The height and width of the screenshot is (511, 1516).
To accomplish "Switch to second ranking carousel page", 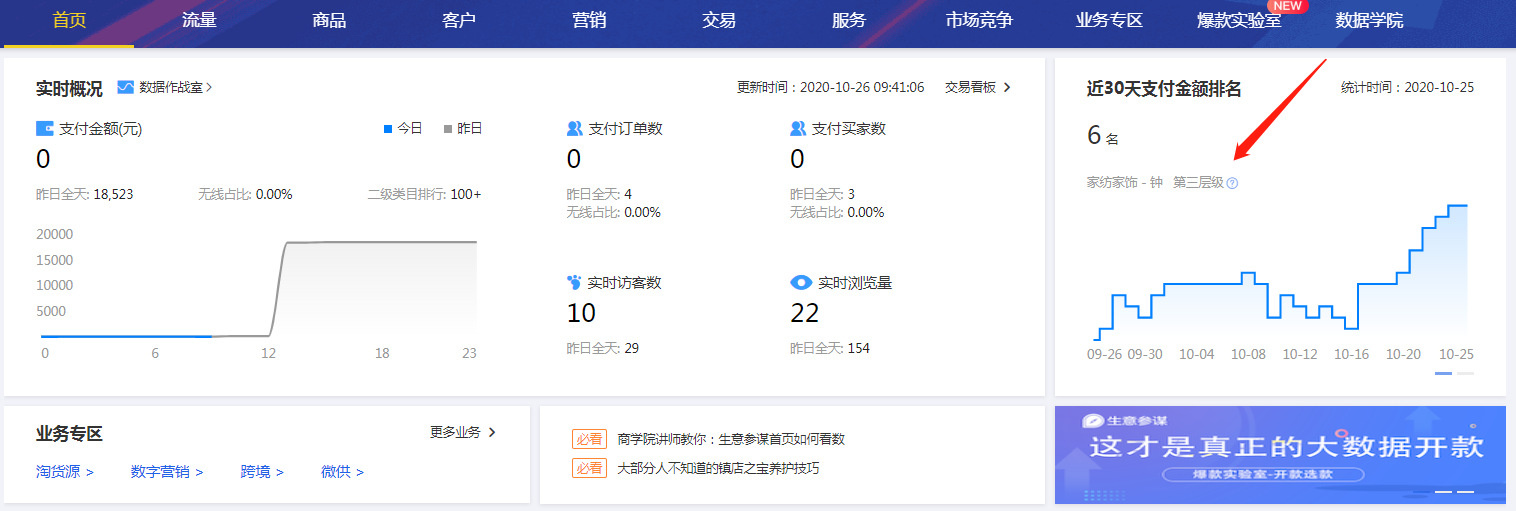I will 1465,373.
